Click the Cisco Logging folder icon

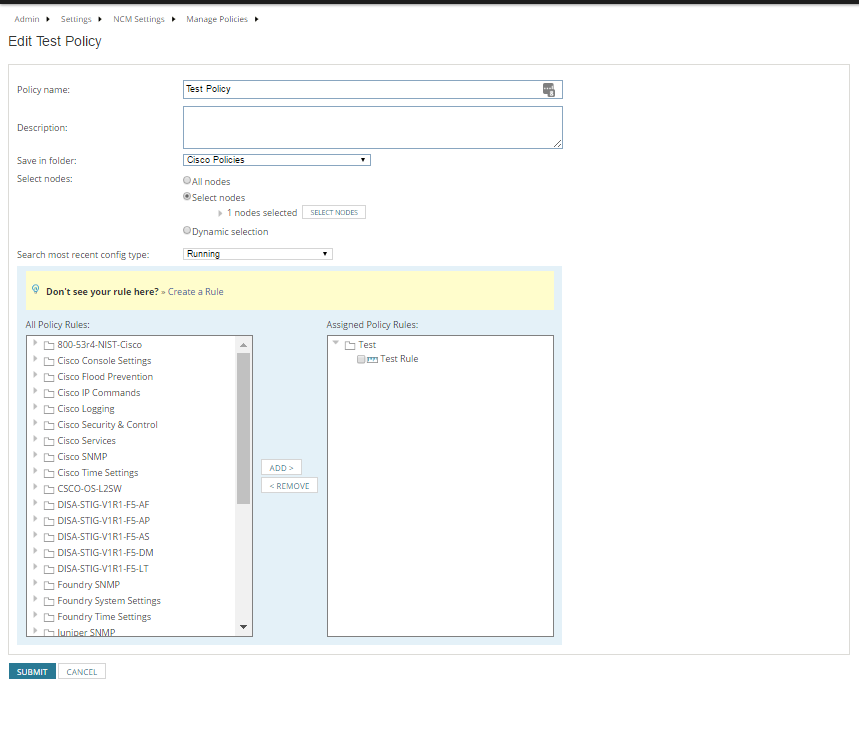pos(49,409)
